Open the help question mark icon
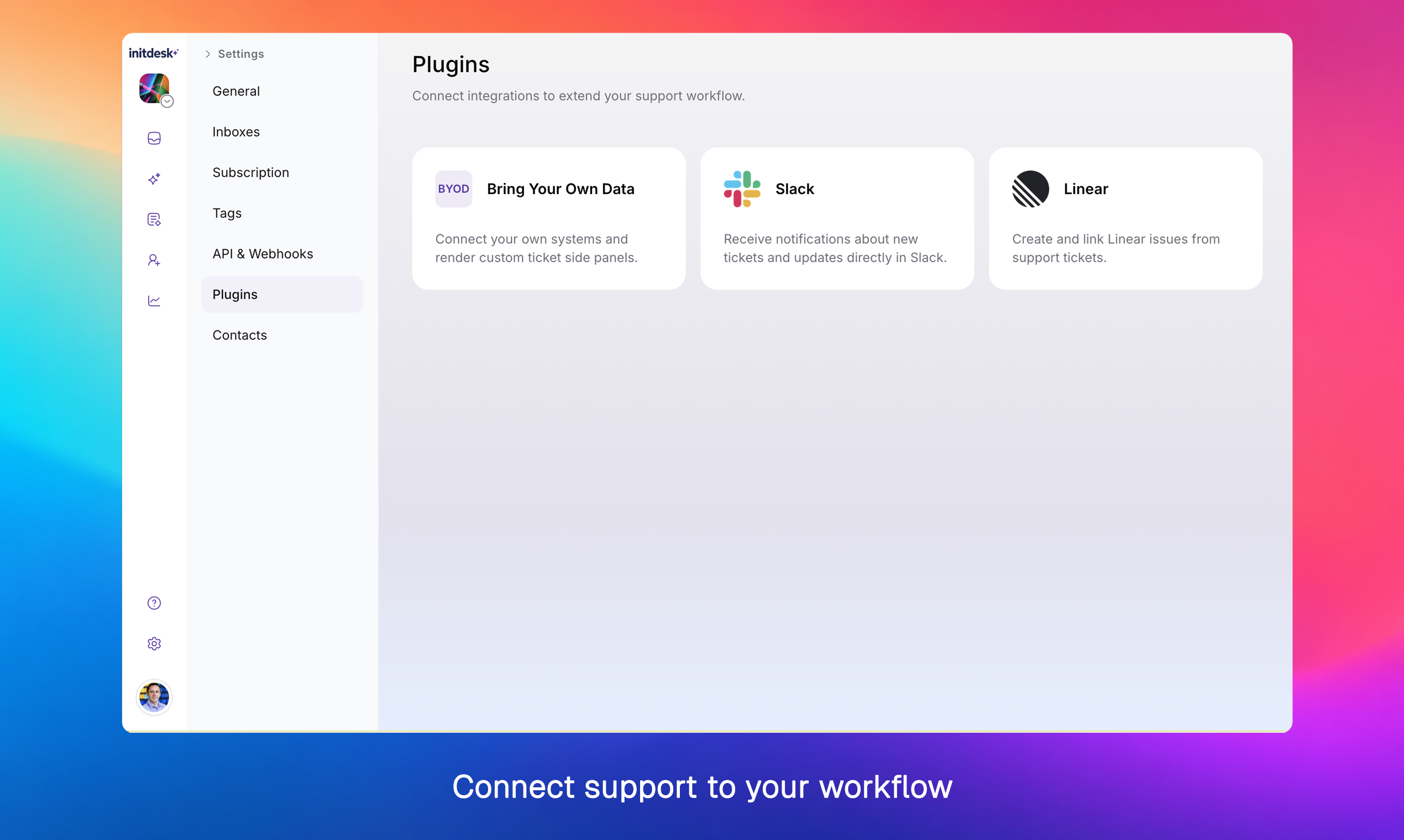The height and width of the screenshot is (840, 1404). click(x=154, y=603)
